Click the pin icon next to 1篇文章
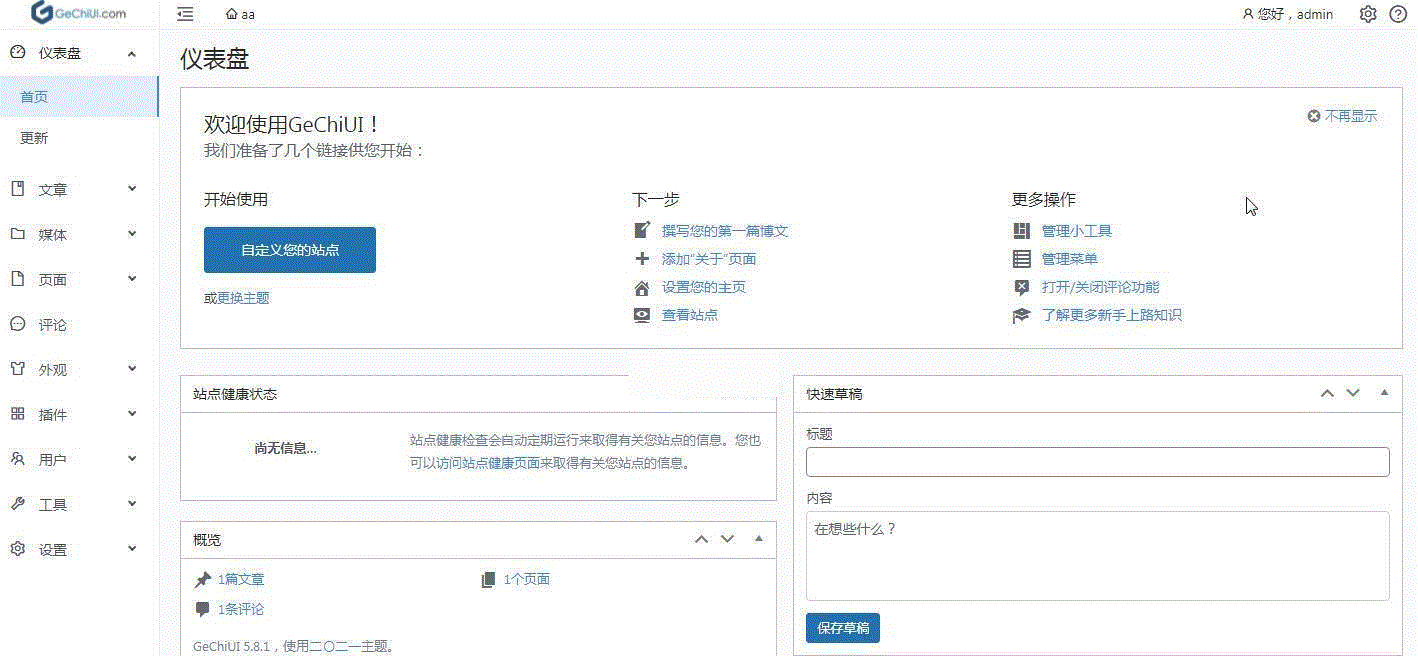 click(203, 580)
